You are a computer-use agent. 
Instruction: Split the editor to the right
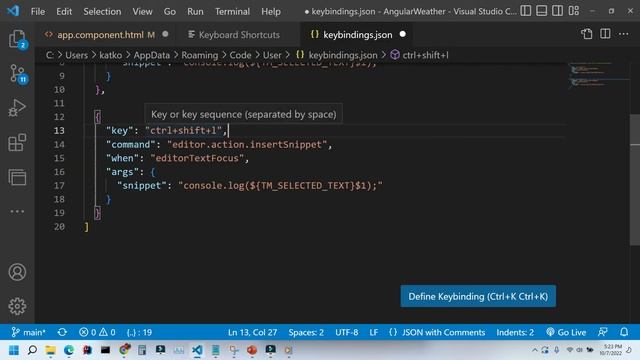(x=605, y=34)
